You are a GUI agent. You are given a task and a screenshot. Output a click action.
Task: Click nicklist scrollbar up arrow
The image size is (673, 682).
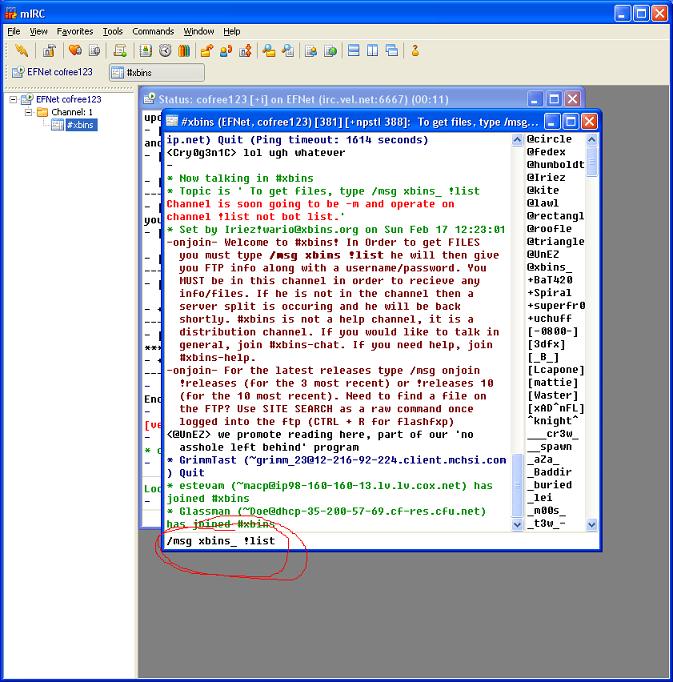[591, 140]
